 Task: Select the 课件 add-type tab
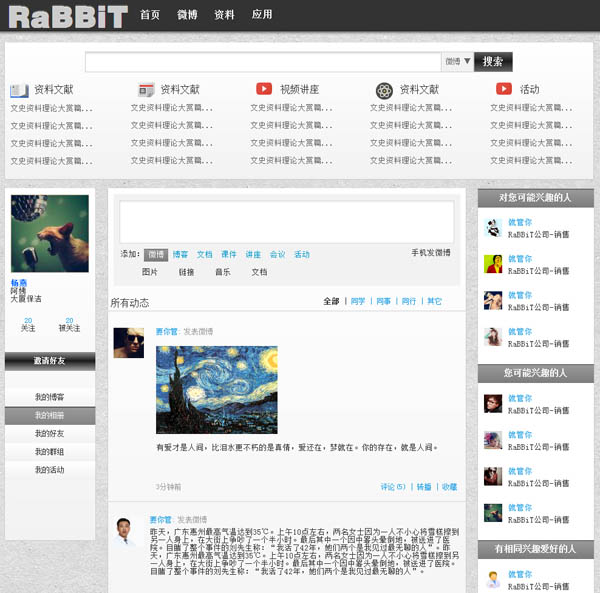[x=229, y=254]
